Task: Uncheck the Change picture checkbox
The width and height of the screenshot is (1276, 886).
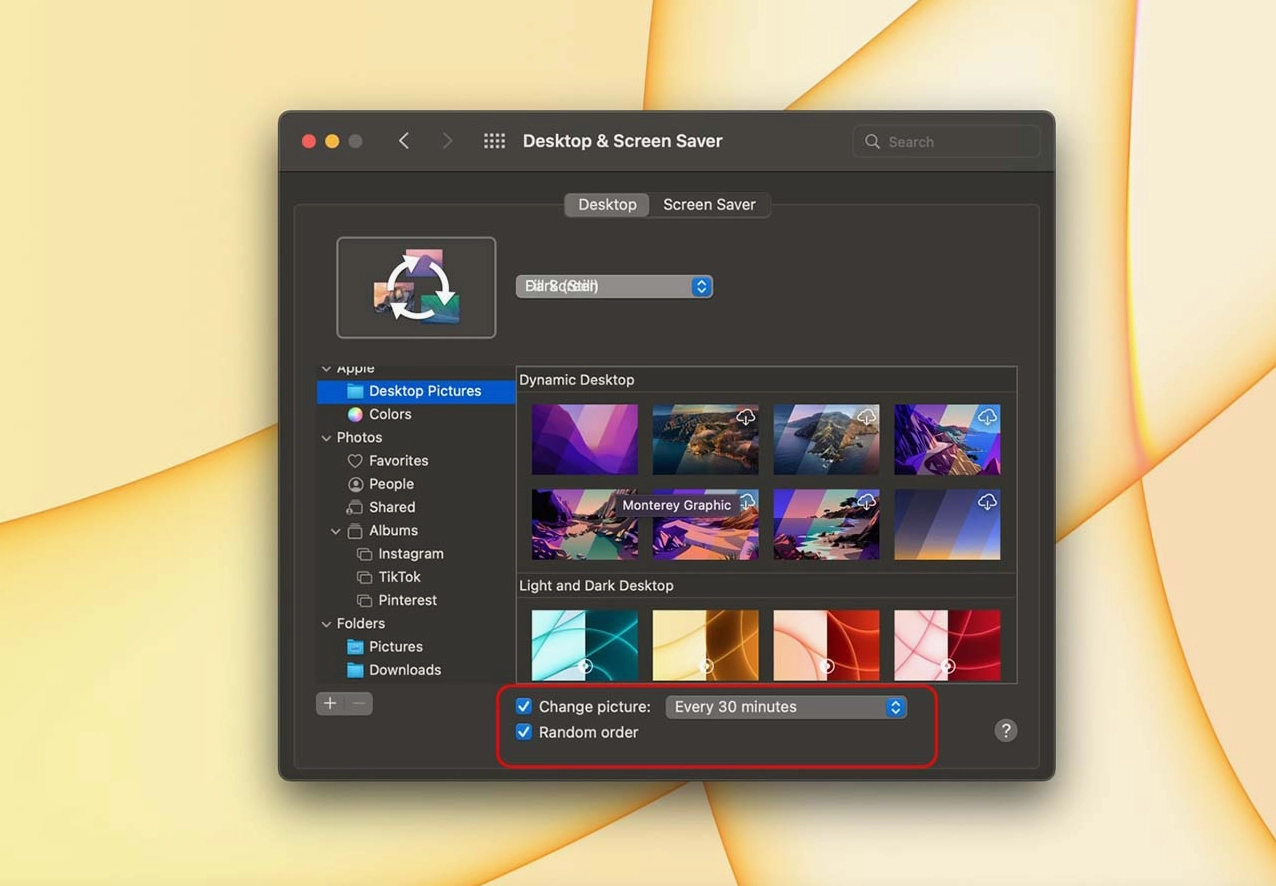Action: click(x=524, y=707)
